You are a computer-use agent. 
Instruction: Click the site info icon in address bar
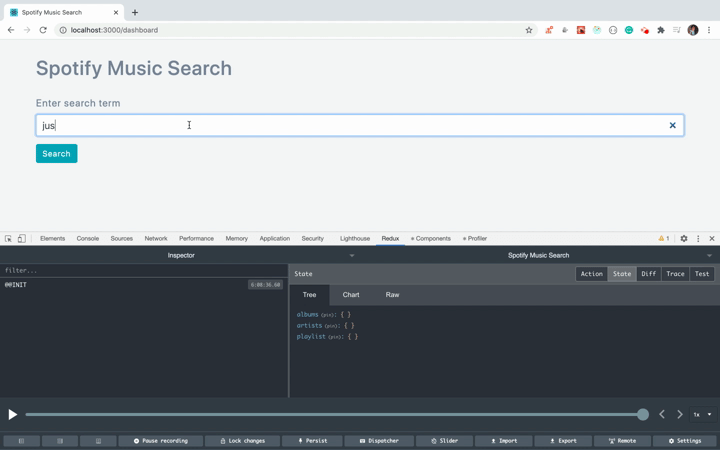coord(62,30)
